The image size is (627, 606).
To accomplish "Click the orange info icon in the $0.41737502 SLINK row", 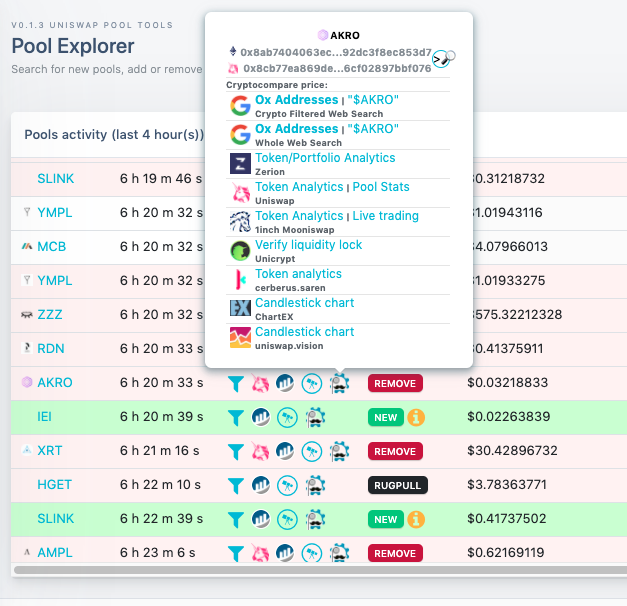I will pyautogui.click(x=416, y=519).
